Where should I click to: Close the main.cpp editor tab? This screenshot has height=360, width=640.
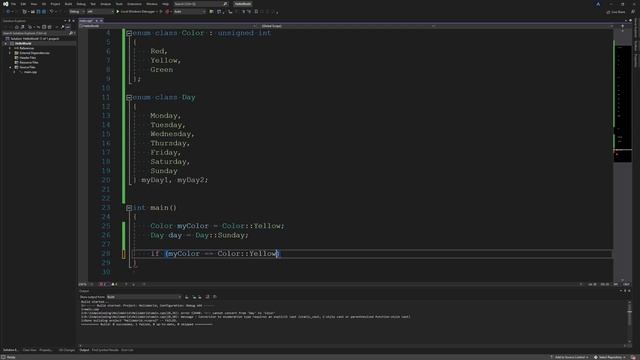[101, 21]
